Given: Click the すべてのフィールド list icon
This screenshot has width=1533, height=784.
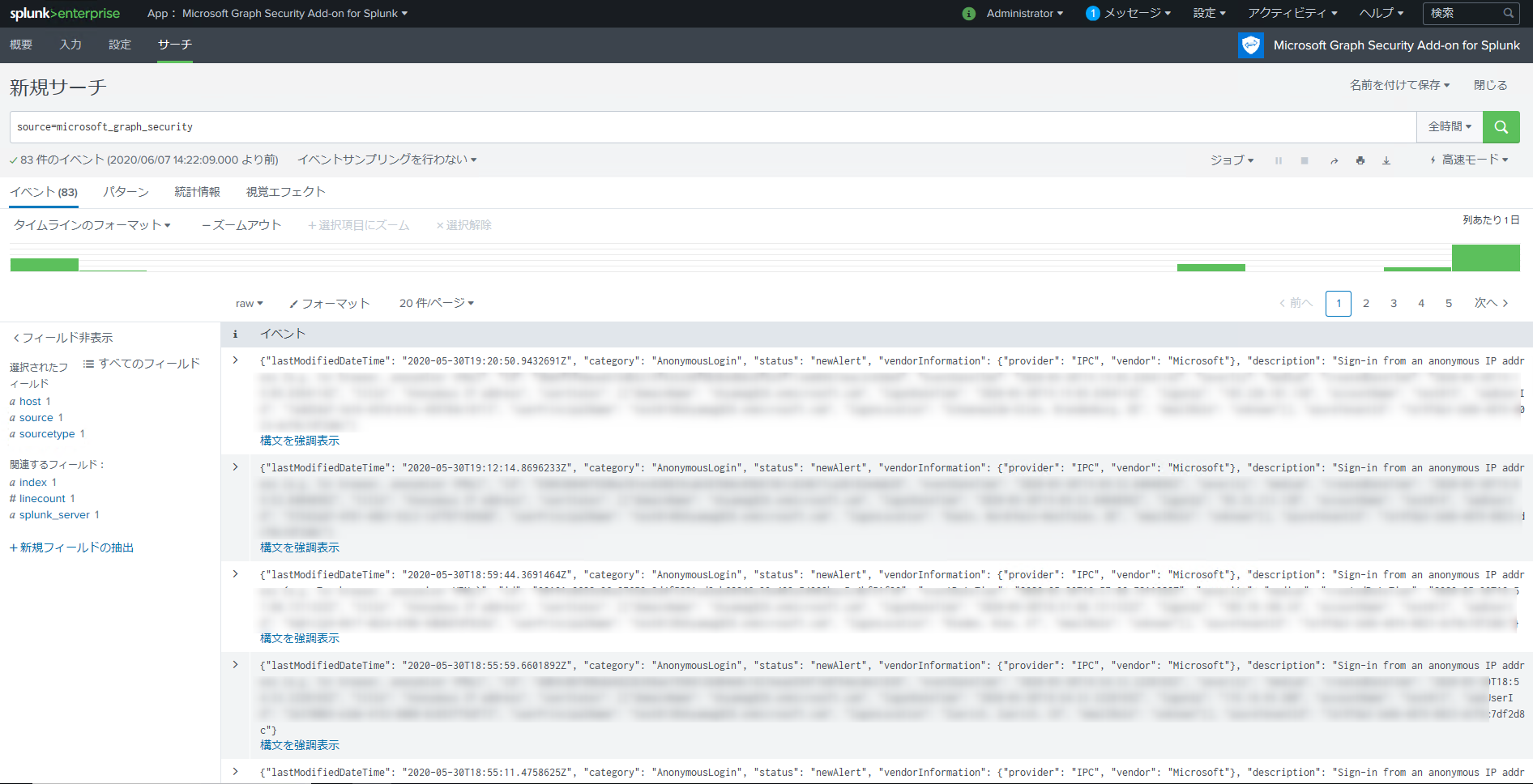Looking at the screenshot, I should click(89, 364).
